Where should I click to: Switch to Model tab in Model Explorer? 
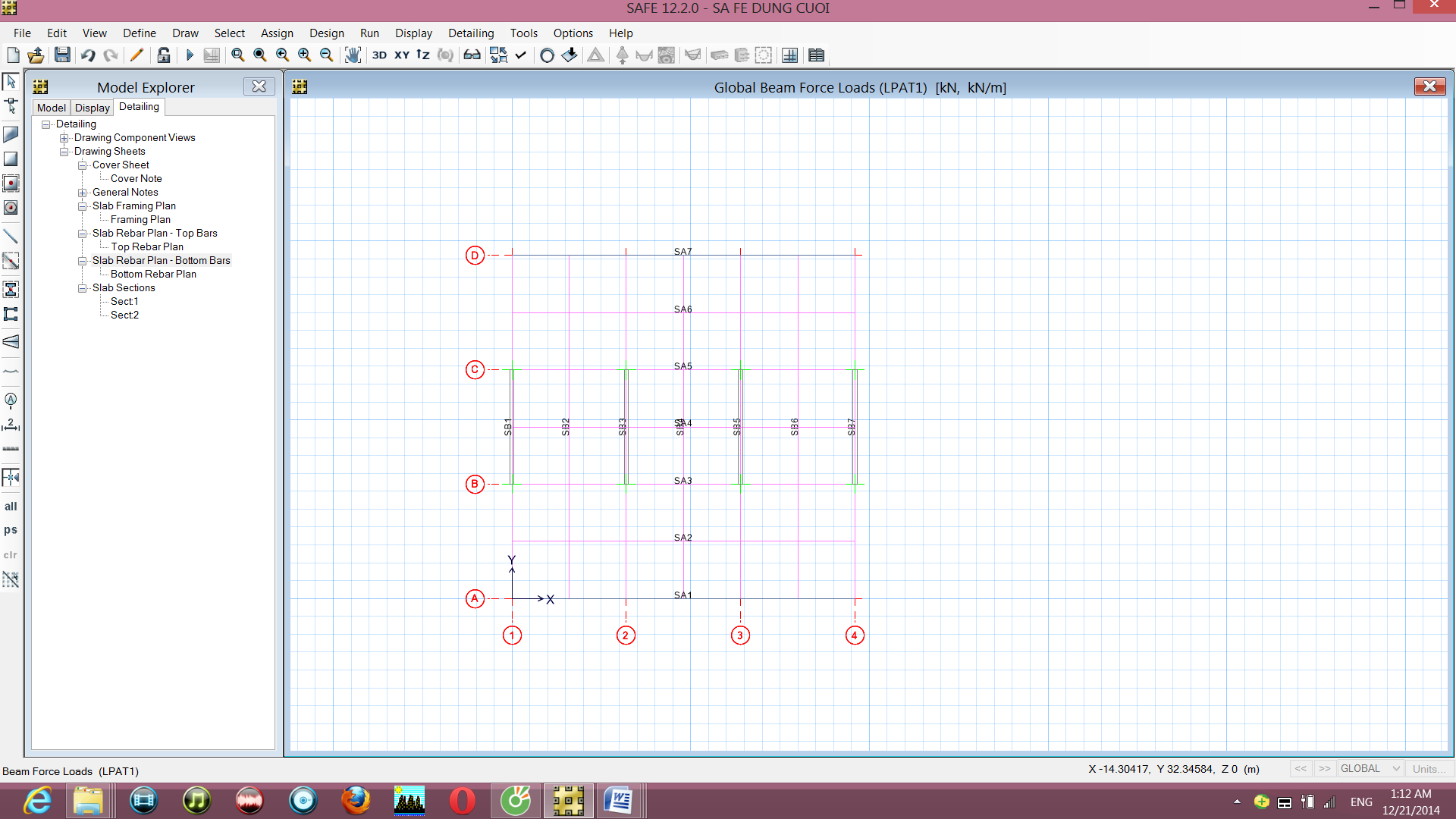pos(52,108)
